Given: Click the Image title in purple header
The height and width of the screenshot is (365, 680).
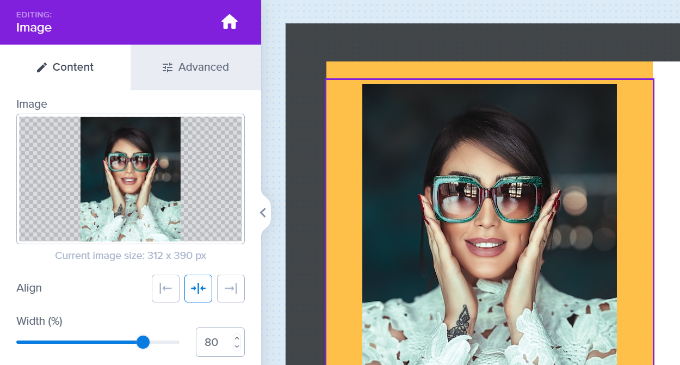Looking at the screenshot, I should point(34,28).
